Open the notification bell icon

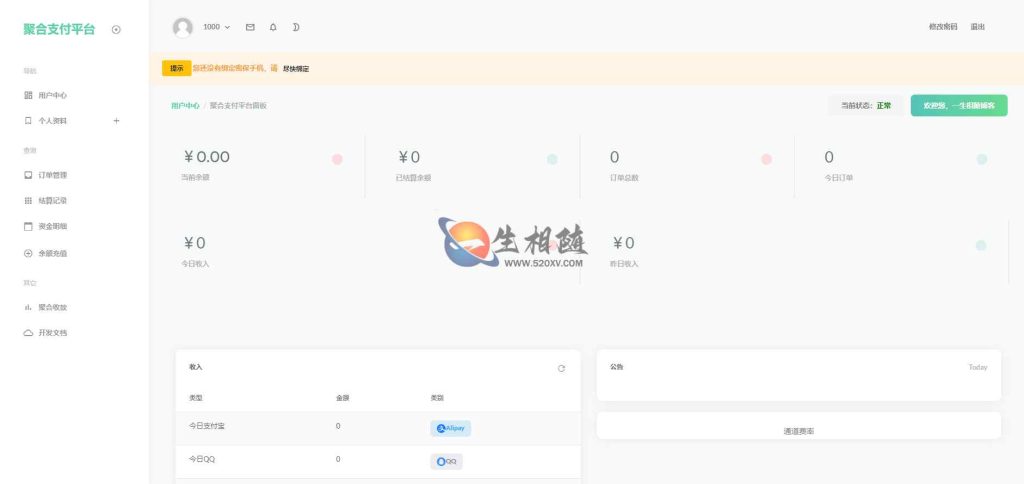(273, 27)
